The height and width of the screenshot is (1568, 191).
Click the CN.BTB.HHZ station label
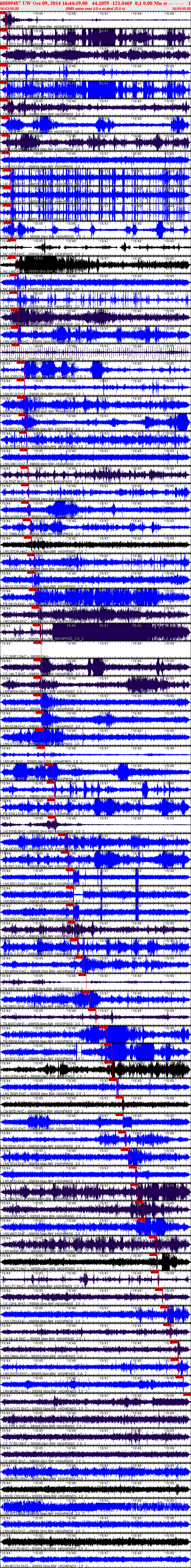tap(15, 1111)
